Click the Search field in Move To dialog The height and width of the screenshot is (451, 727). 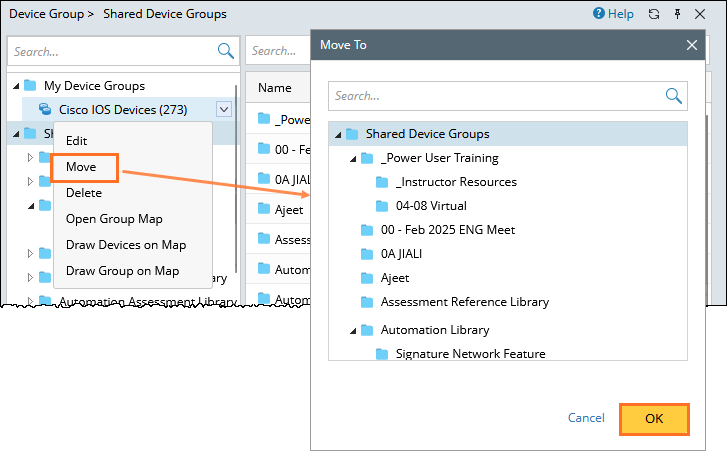tap(495, 96)
